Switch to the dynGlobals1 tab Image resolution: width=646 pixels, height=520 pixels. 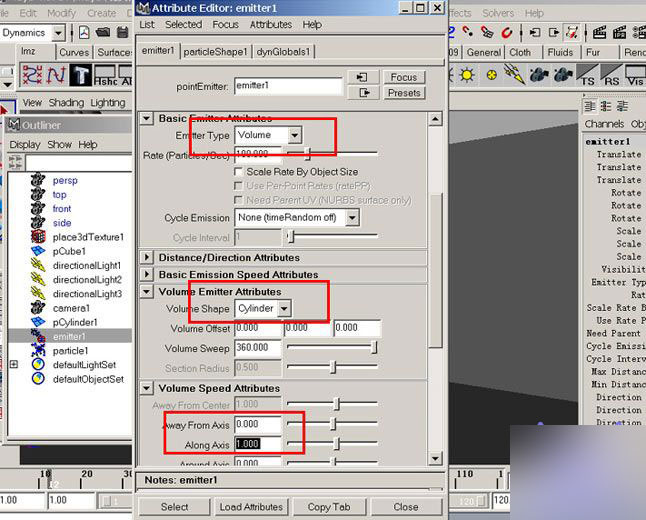[283, 52]
